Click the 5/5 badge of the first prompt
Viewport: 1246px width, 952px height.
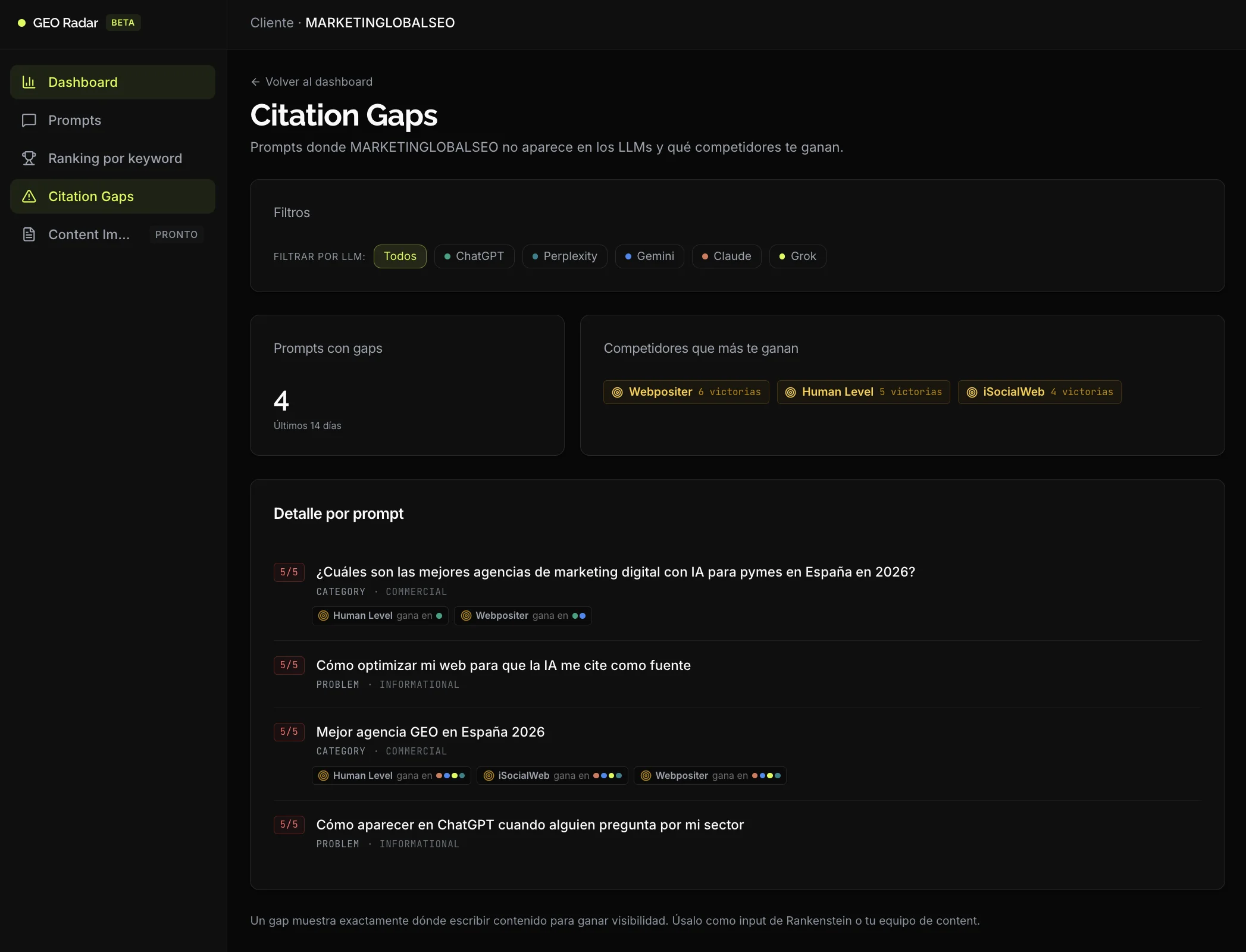click(x=289, y=572)
